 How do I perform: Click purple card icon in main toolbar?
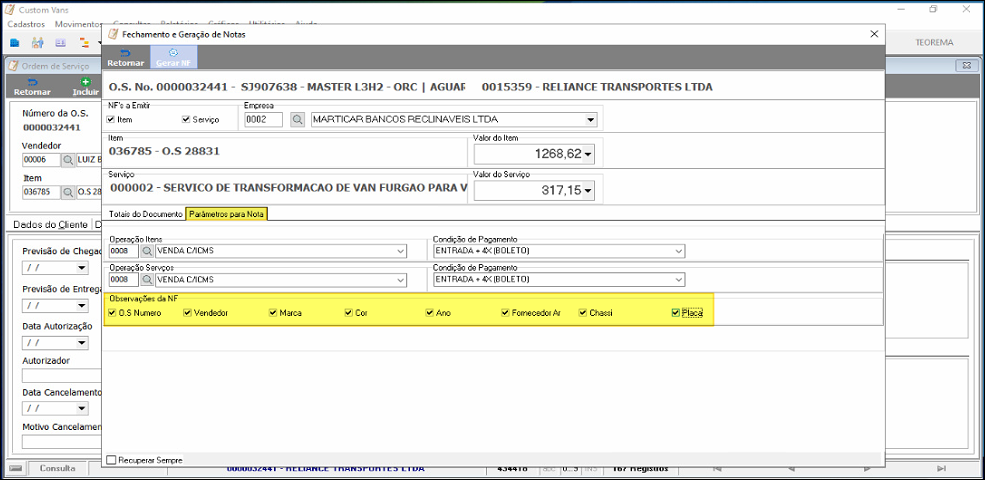[x=61, y=43]
